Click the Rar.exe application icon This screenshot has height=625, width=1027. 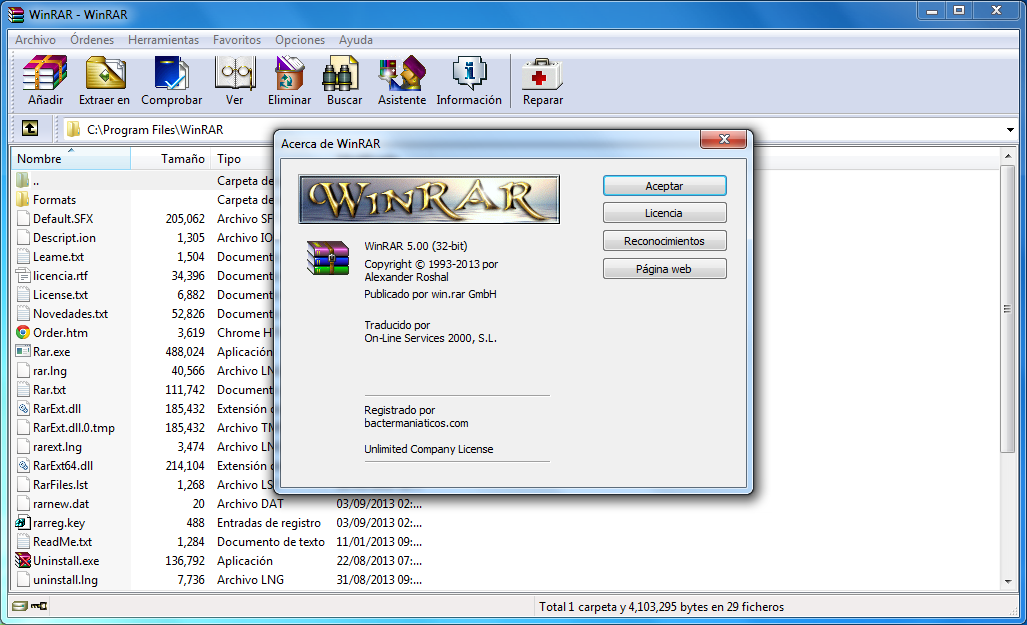tap(23, 351)
